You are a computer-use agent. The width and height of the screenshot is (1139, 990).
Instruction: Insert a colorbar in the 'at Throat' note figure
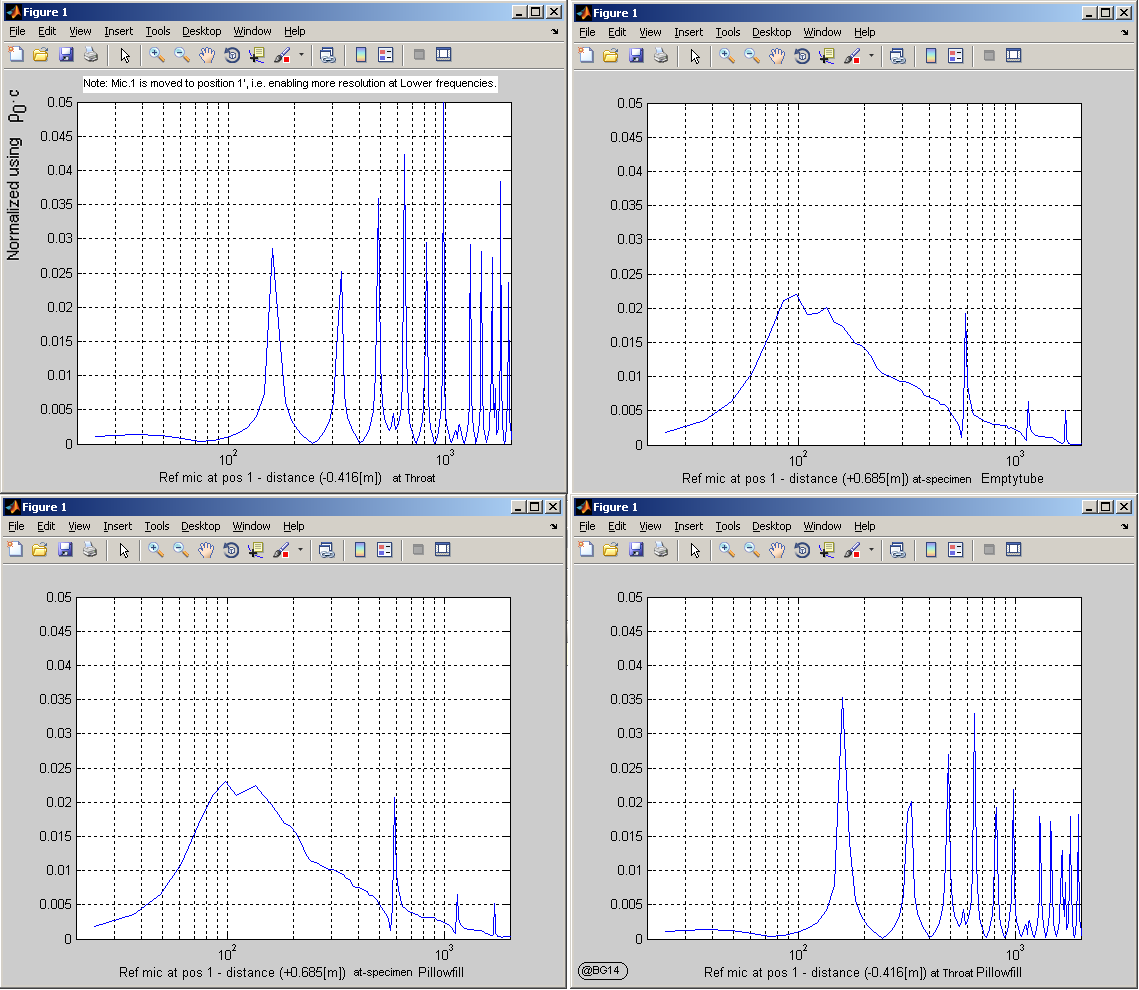pos(361,54)
